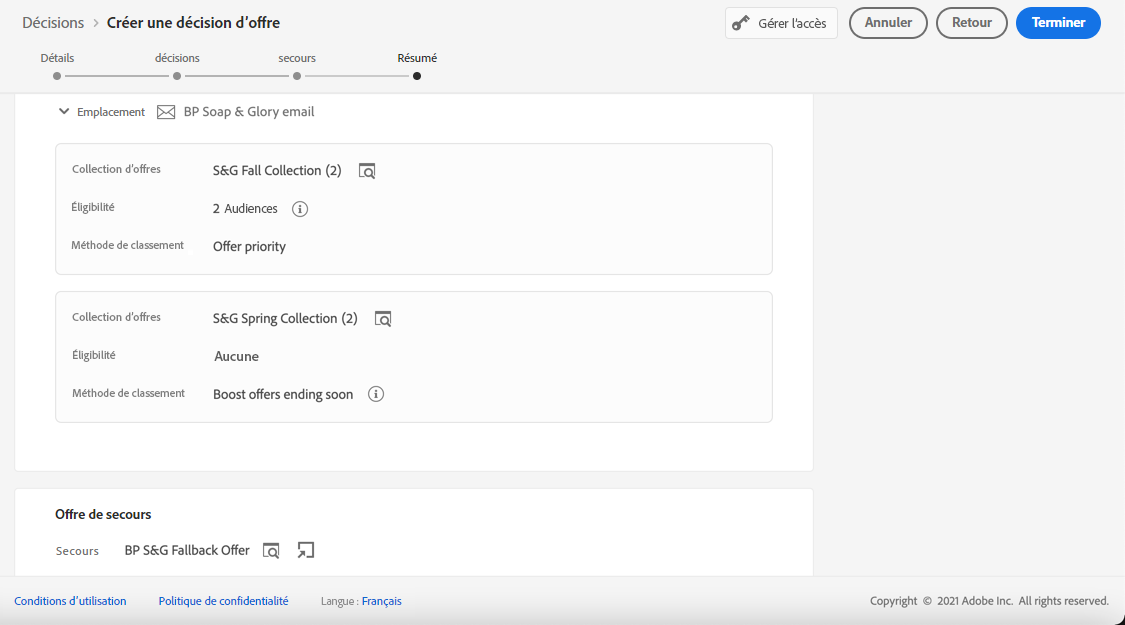Viewport: 1125px width, 625px height.
Task: Go to the Détails step
Action: pyautogui.click(x=57, y=75)
